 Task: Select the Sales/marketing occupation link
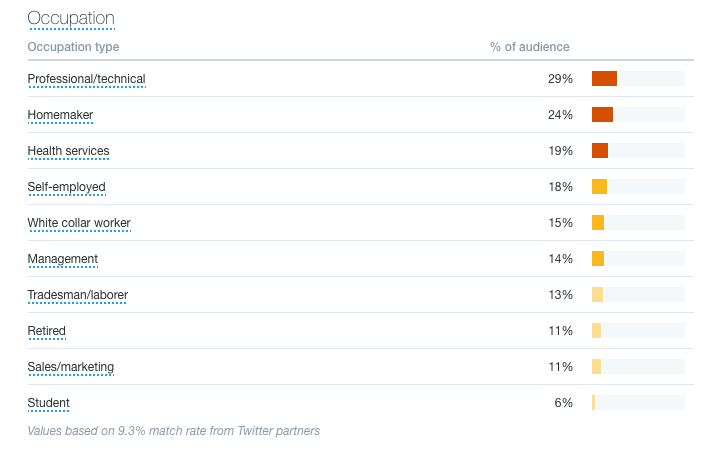[70, 367]
